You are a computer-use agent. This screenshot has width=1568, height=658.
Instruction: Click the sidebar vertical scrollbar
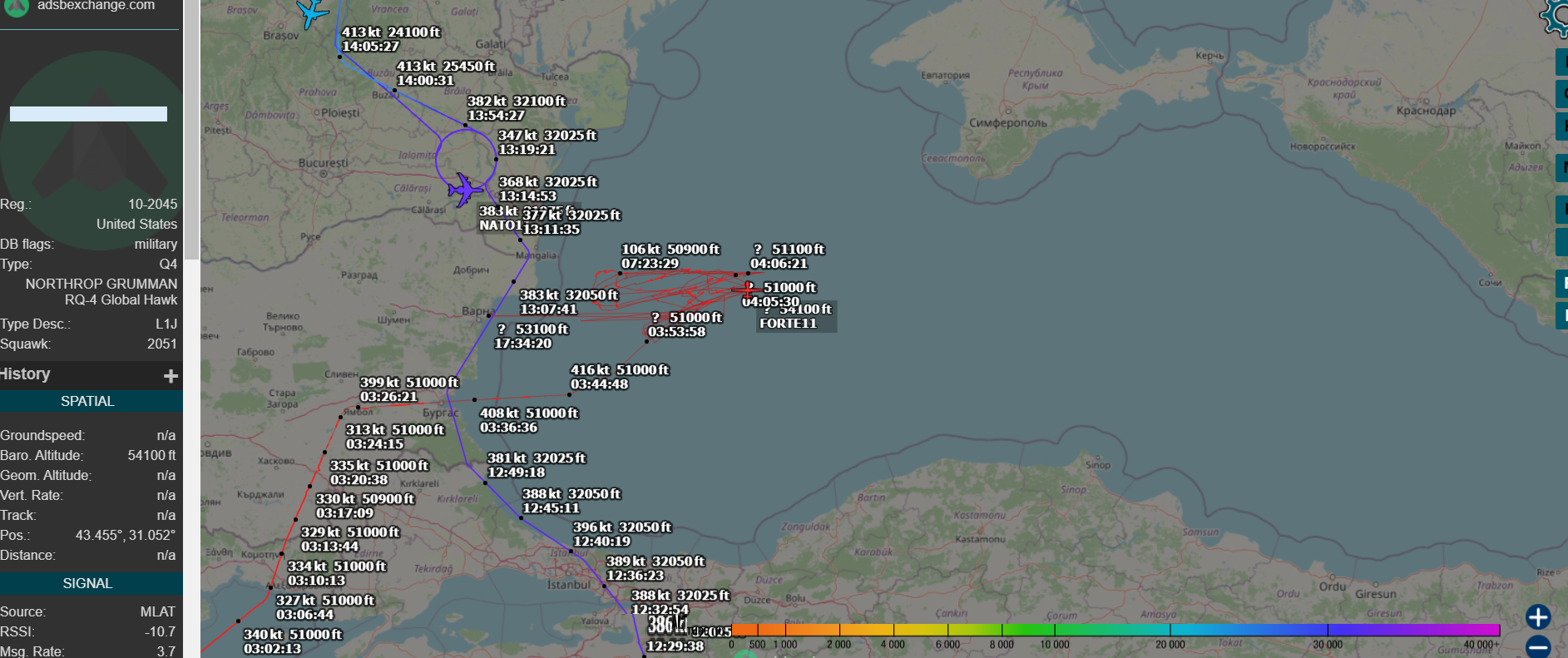[x=190, y=125]
